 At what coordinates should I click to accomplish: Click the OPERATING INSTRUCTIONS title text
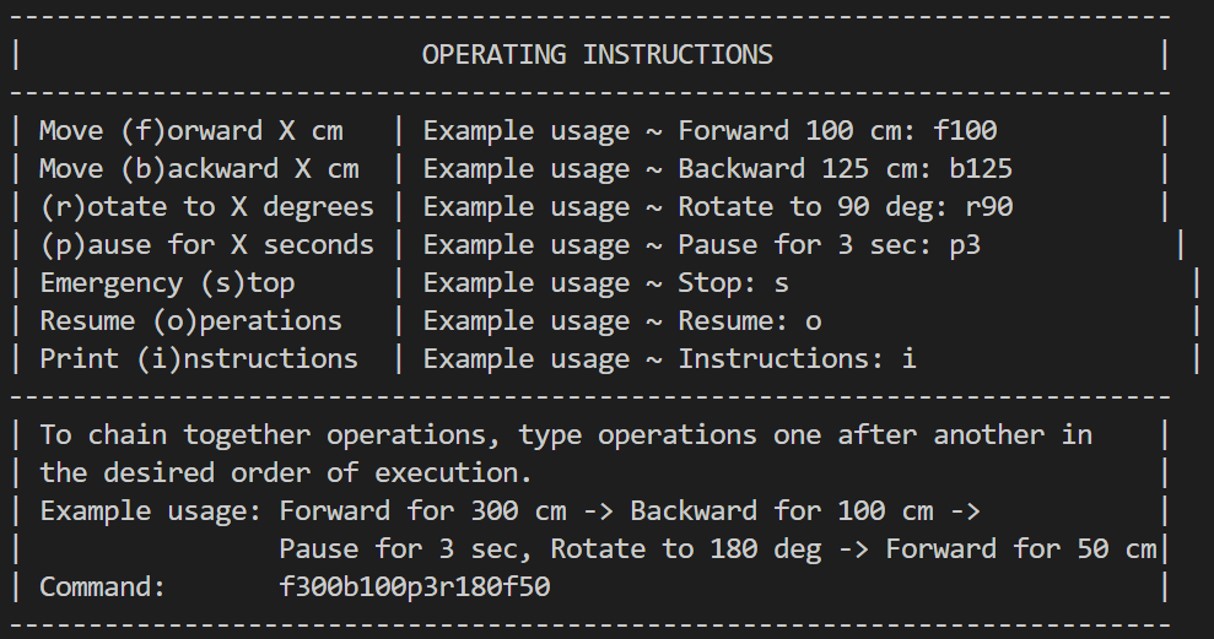(597, 54)
